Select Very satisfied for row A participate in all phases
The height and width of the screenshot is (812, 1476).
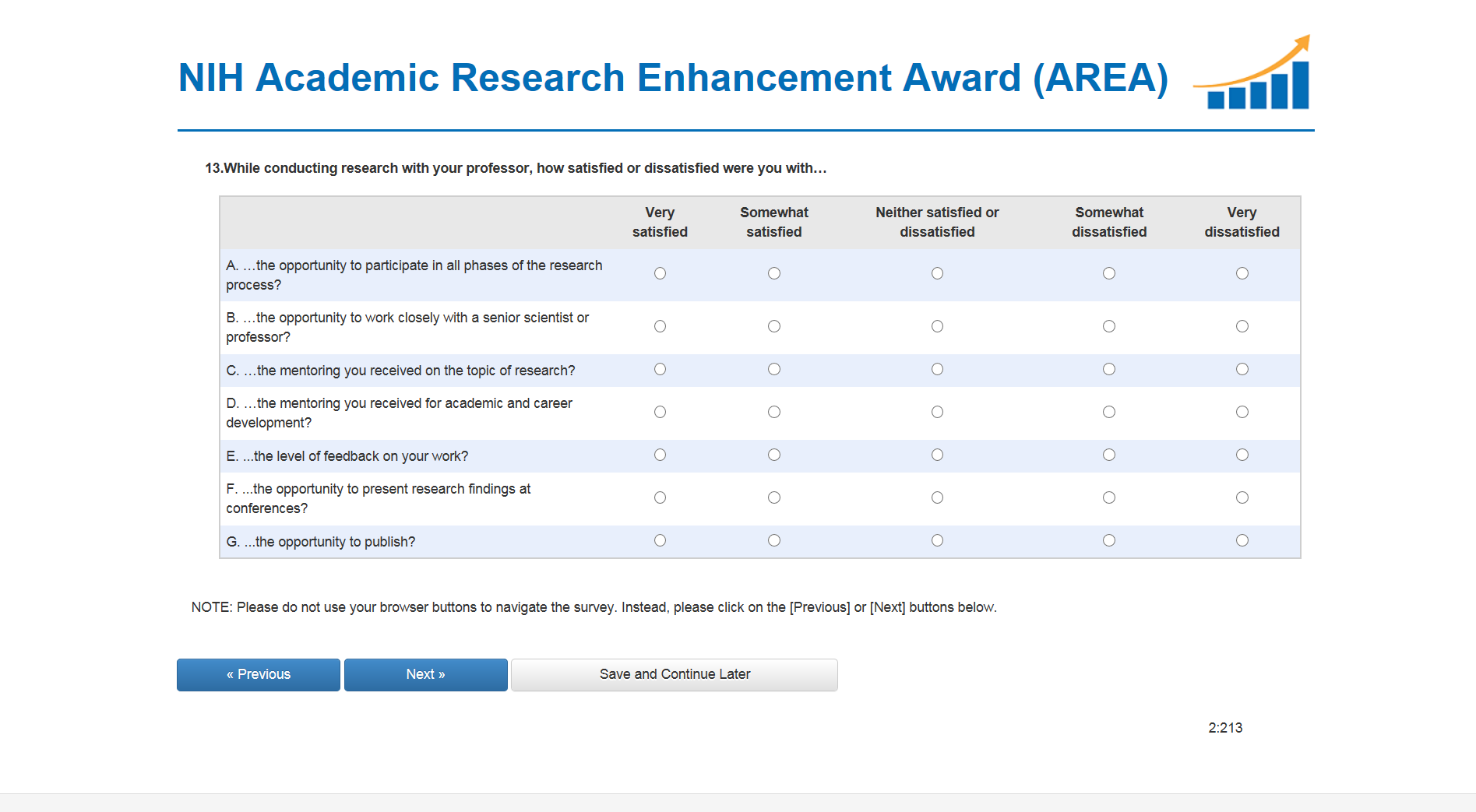pos(660,273)
